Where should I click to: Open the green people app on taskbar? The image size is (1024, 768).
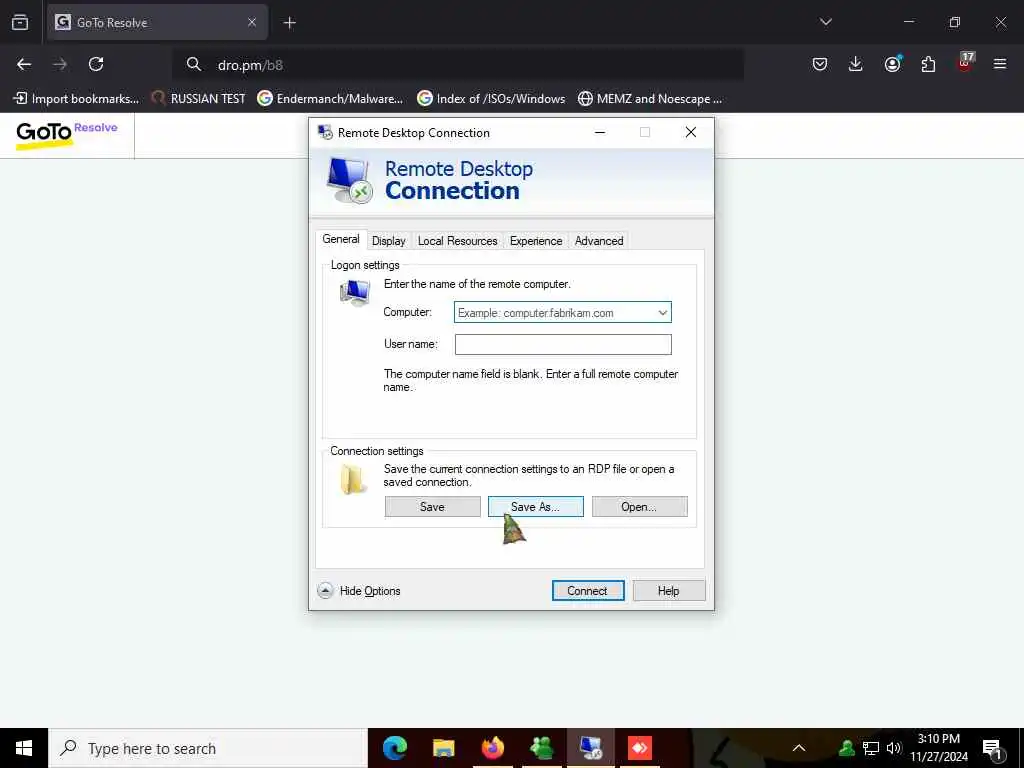[x=542, y=748]
